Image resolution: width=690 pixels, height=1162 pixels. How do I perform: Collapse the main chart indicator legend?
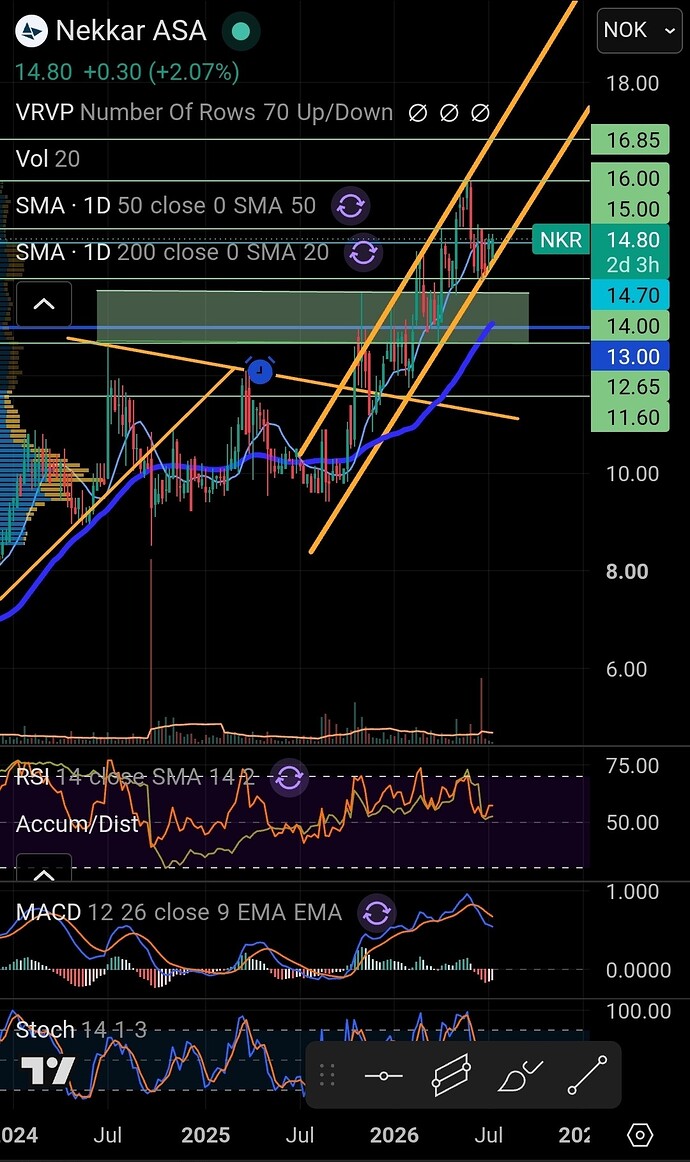coord(44,304)
